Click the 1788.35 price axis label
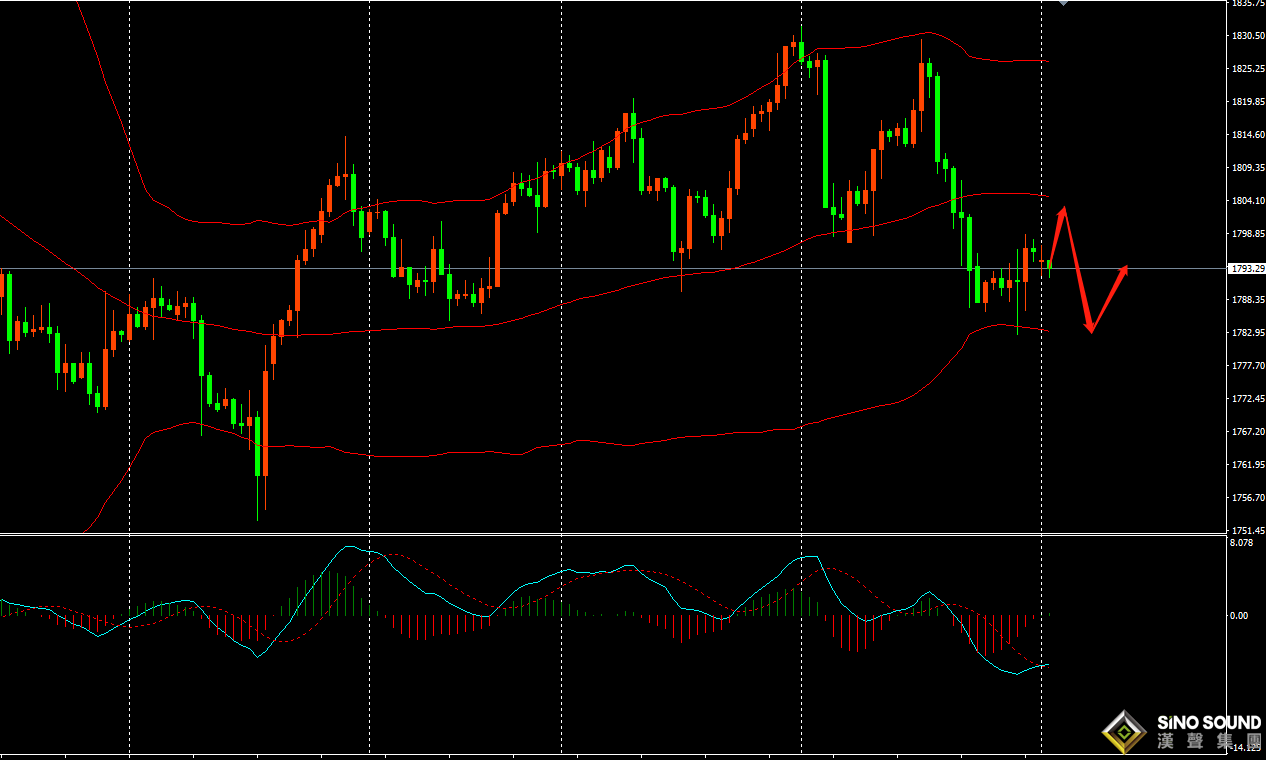 (x=1247, y=300)
